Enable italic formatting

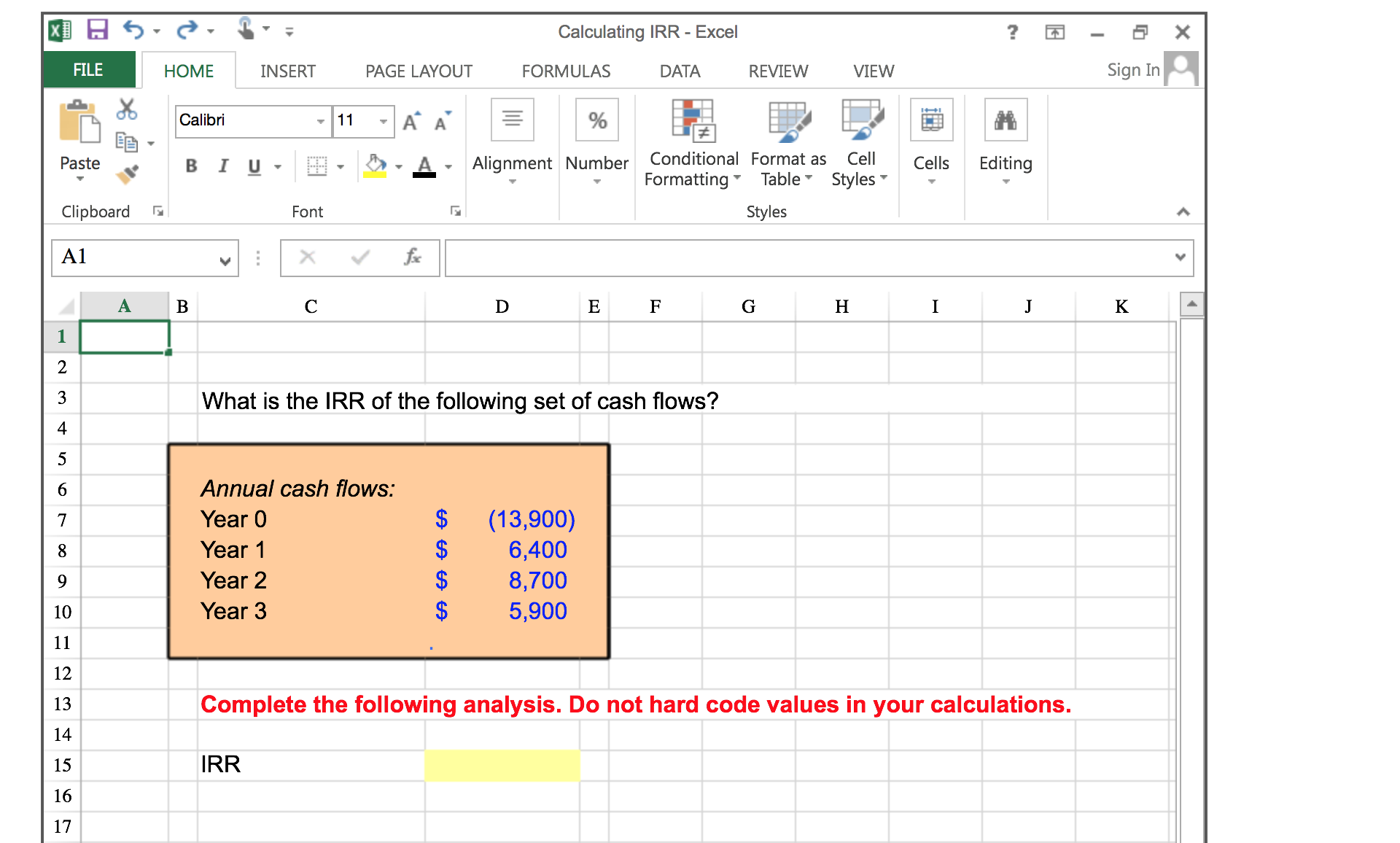coord(222,166)
